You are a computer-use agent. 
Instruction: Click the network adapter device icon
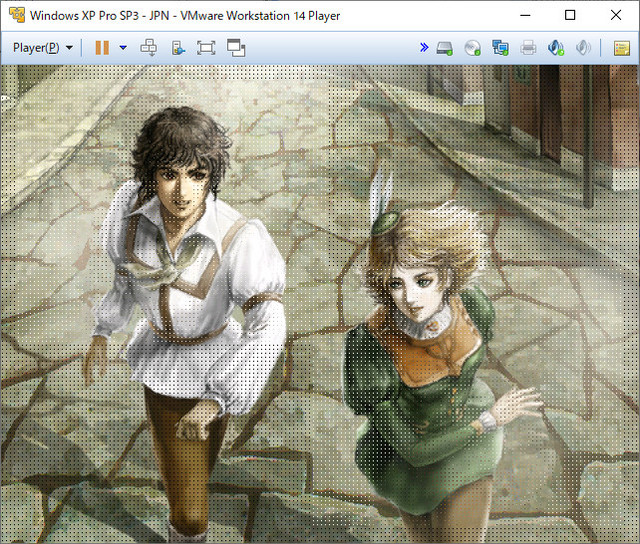pos(500,48)
